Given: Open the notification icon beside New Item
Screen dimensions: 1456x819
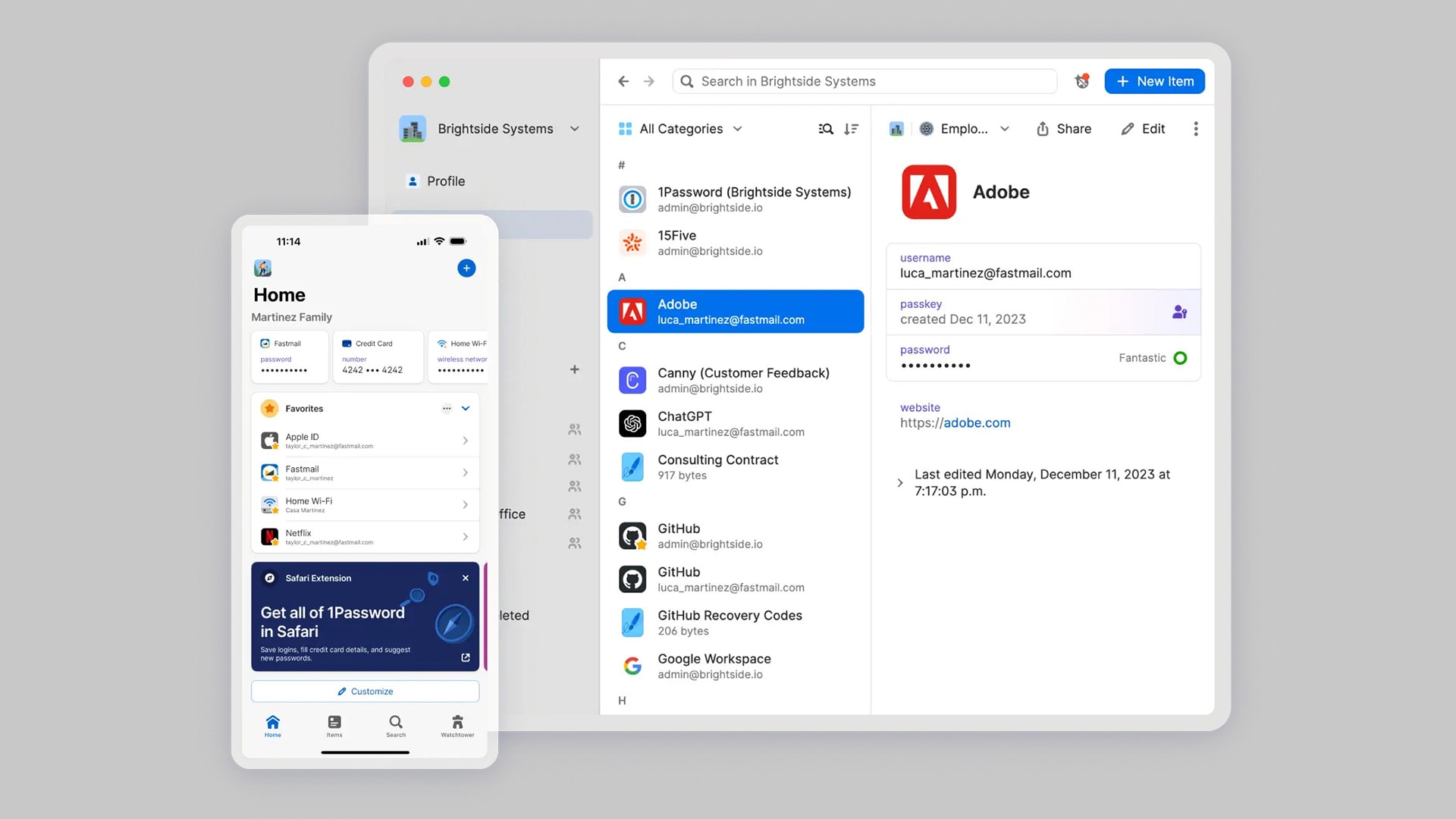Looking at the screenshot, I should (1081, 81).
